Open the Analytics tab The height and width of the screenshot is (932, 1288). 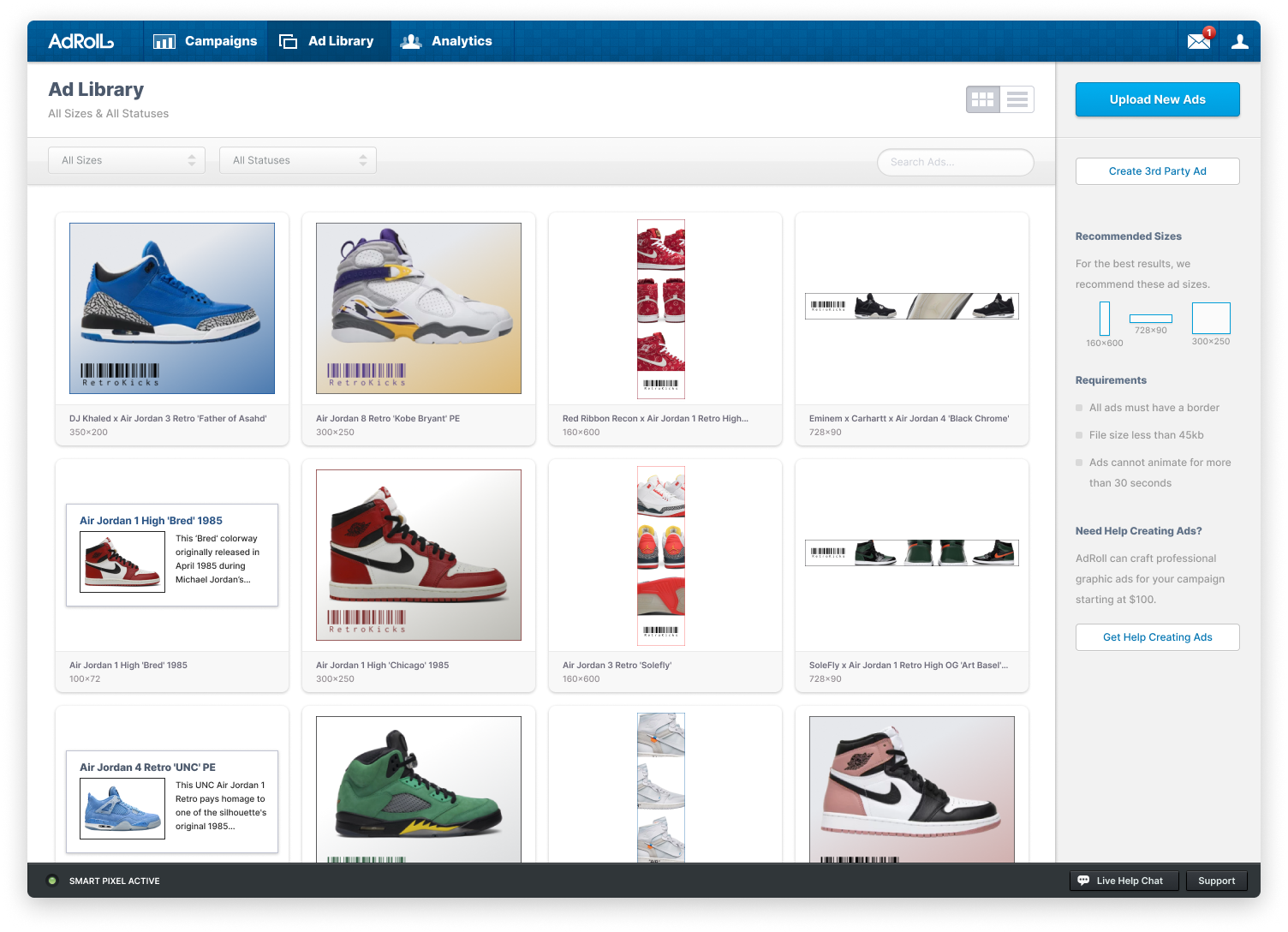[x=447, y=41]
